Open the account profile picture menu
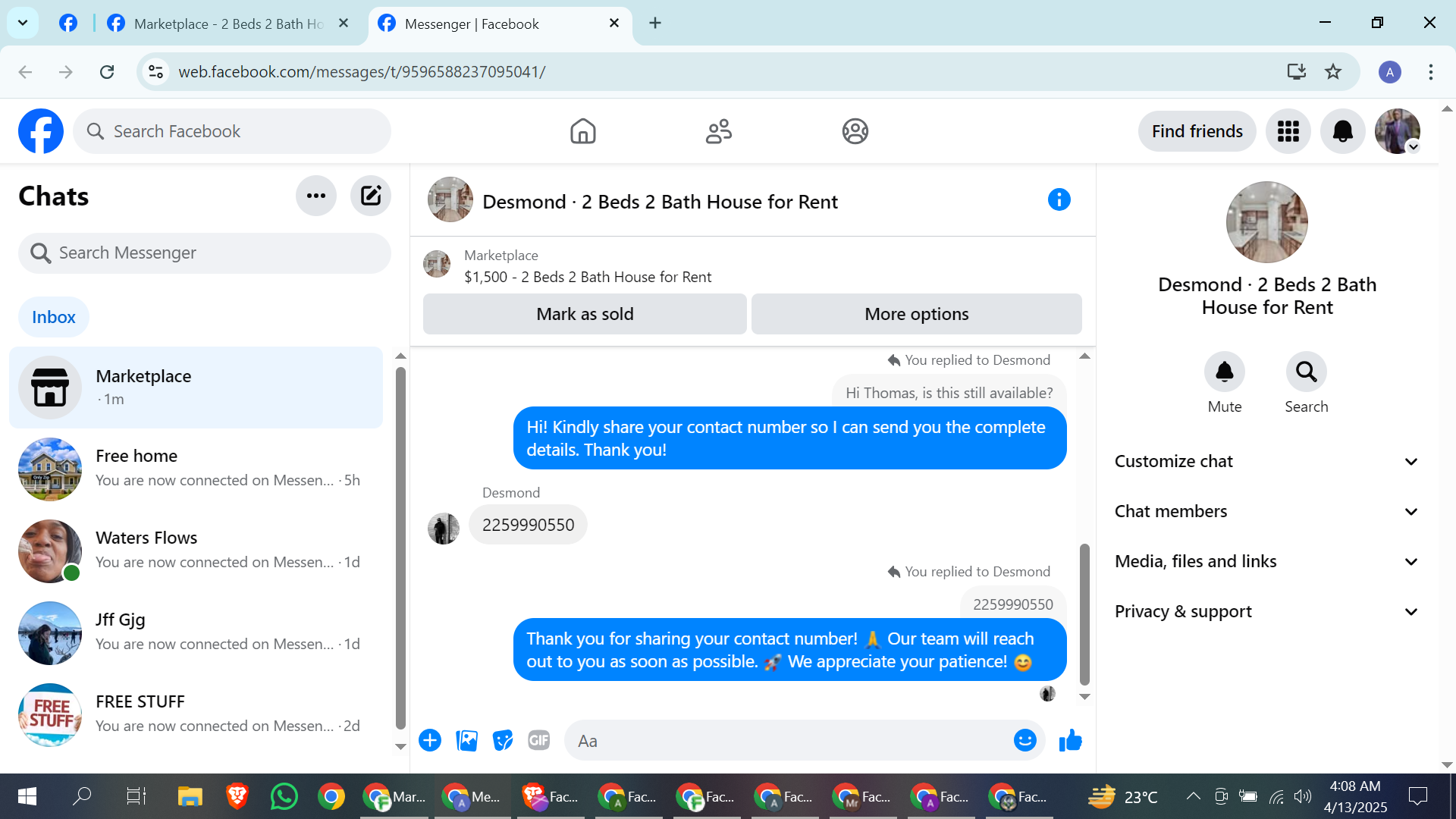The height and width of the screenshot is (819, 1456). [1398, 131]
